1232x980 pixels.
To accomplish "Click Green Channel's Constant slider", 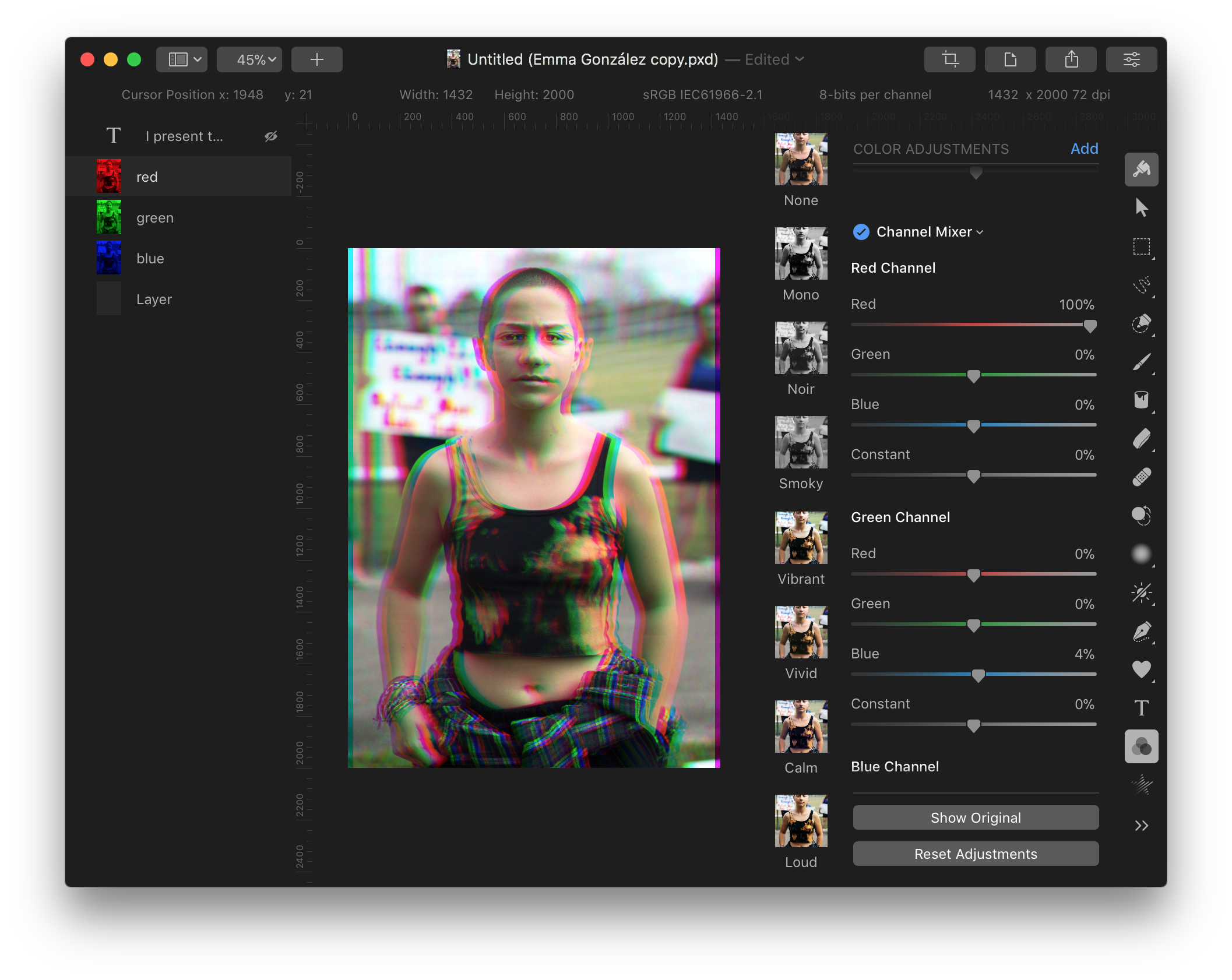I will (x=973, y=725).
